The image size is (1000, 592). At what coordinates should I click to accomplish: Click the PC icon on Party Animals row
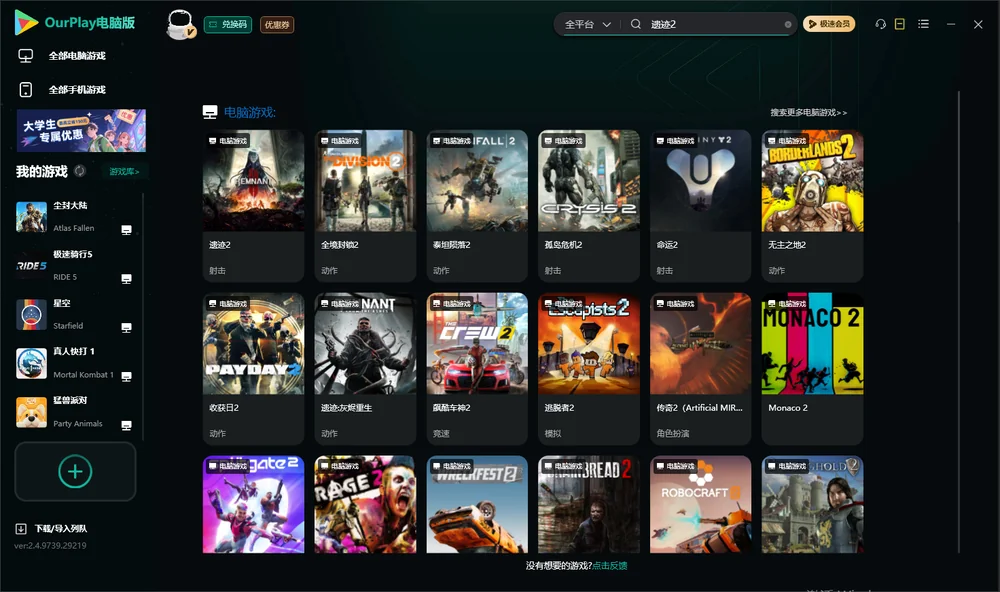click(x=126, y=426)
